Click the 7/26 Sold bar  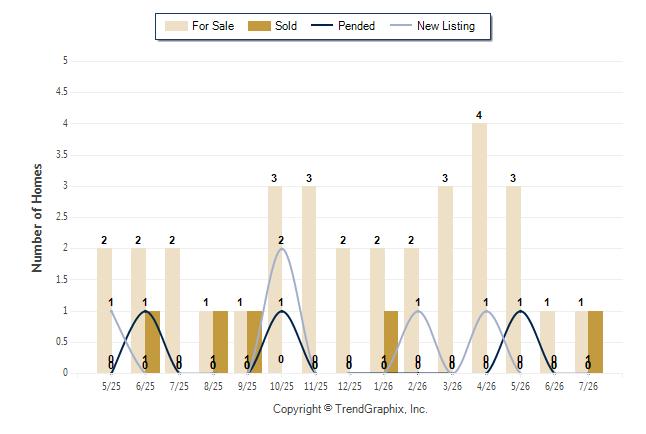(x=595, y=342)
